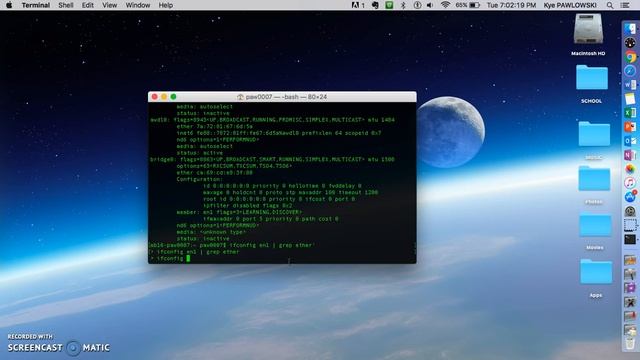Open the View menu
The image size is (640, 360).
(109, 5)
